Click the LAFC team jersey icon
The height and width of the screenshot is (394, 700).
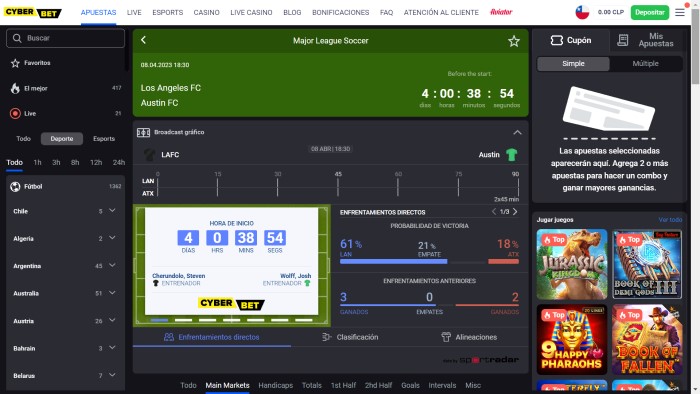point(150,155)
